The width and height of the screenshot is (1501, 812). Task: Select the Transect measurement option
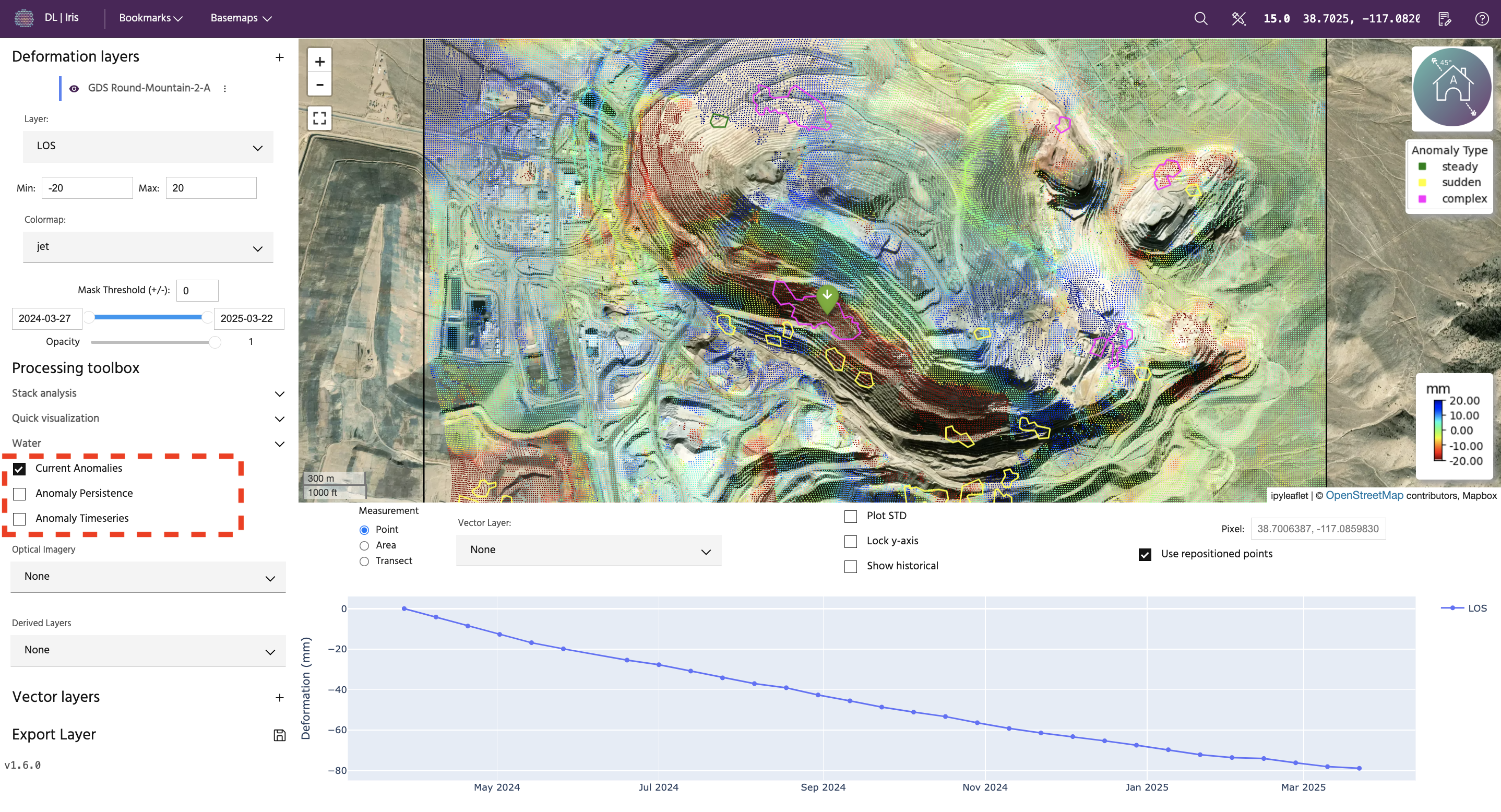364,562
